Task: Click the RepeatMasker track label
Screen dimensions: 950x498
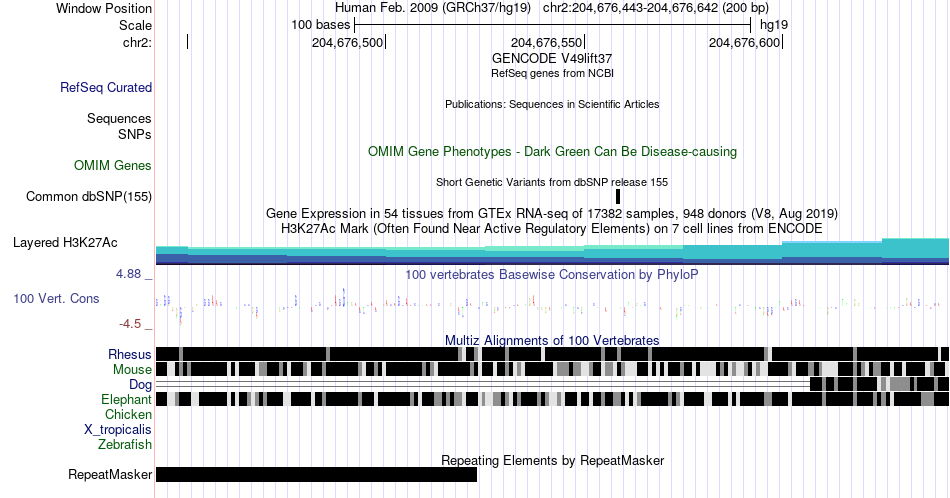Action: pyautogui.click(x=110, y=474)
